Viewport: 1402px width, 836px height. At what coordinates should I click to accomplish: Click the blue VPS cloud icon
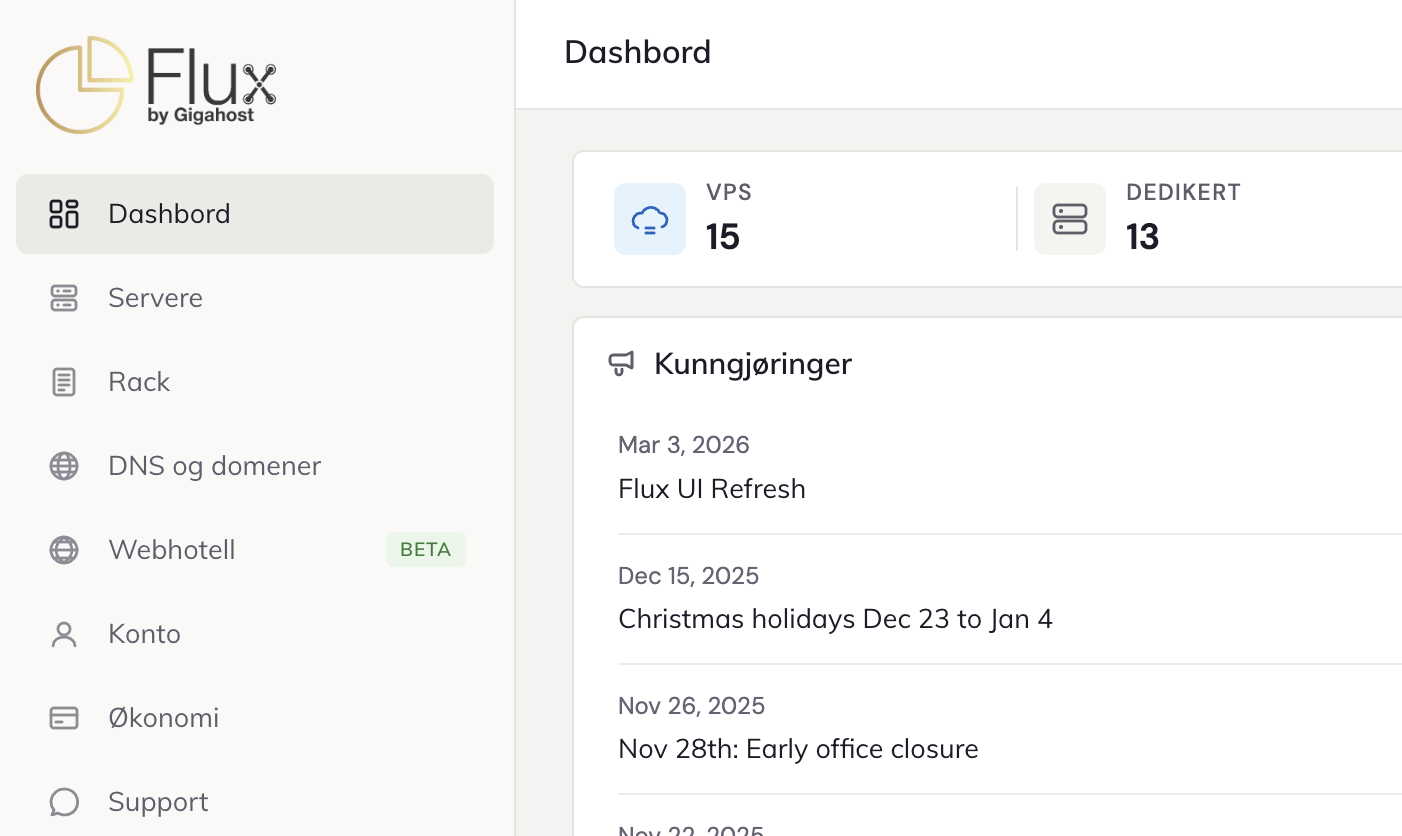click(650, 219)
